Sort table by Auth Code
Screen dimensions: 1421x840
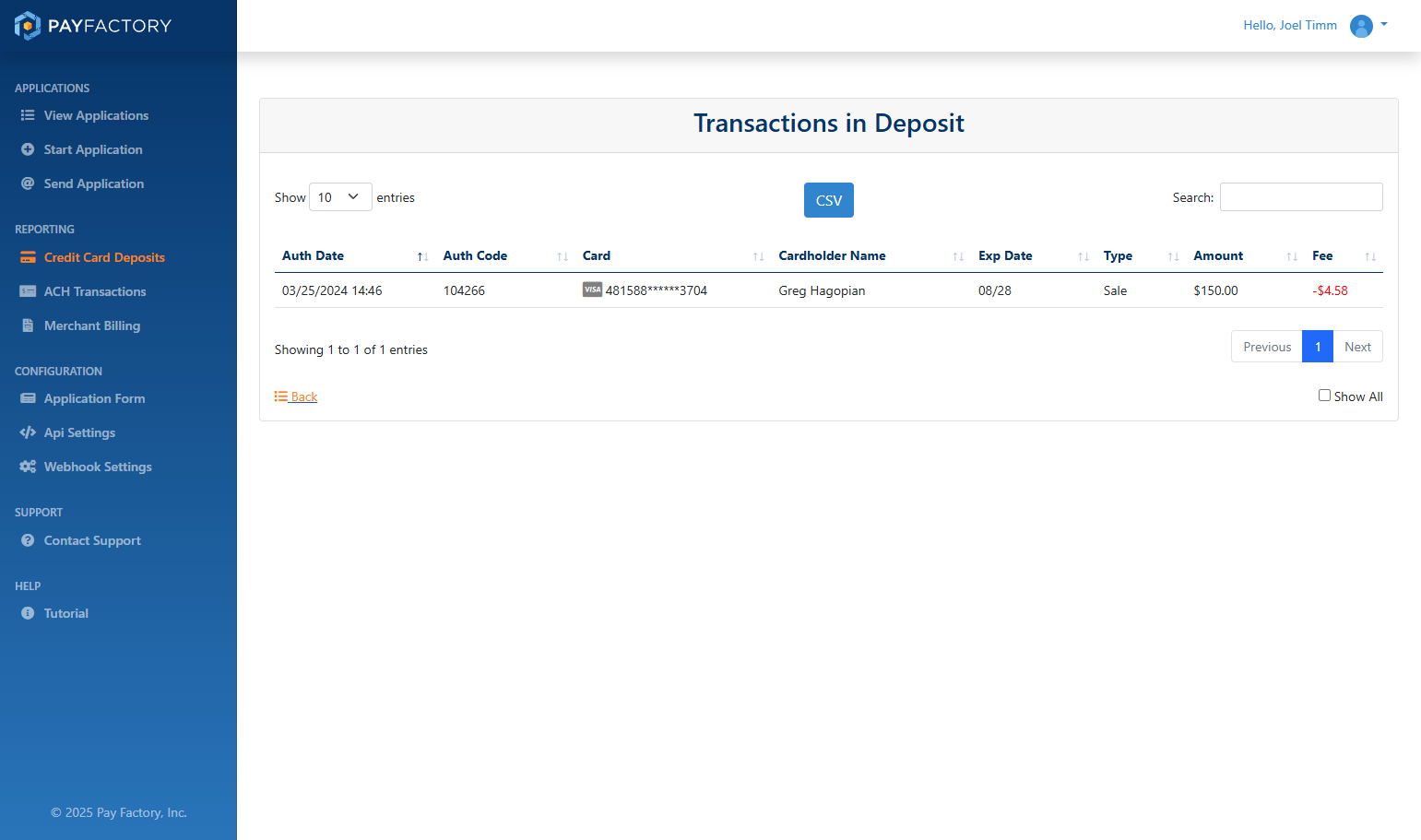click(505, 255)
